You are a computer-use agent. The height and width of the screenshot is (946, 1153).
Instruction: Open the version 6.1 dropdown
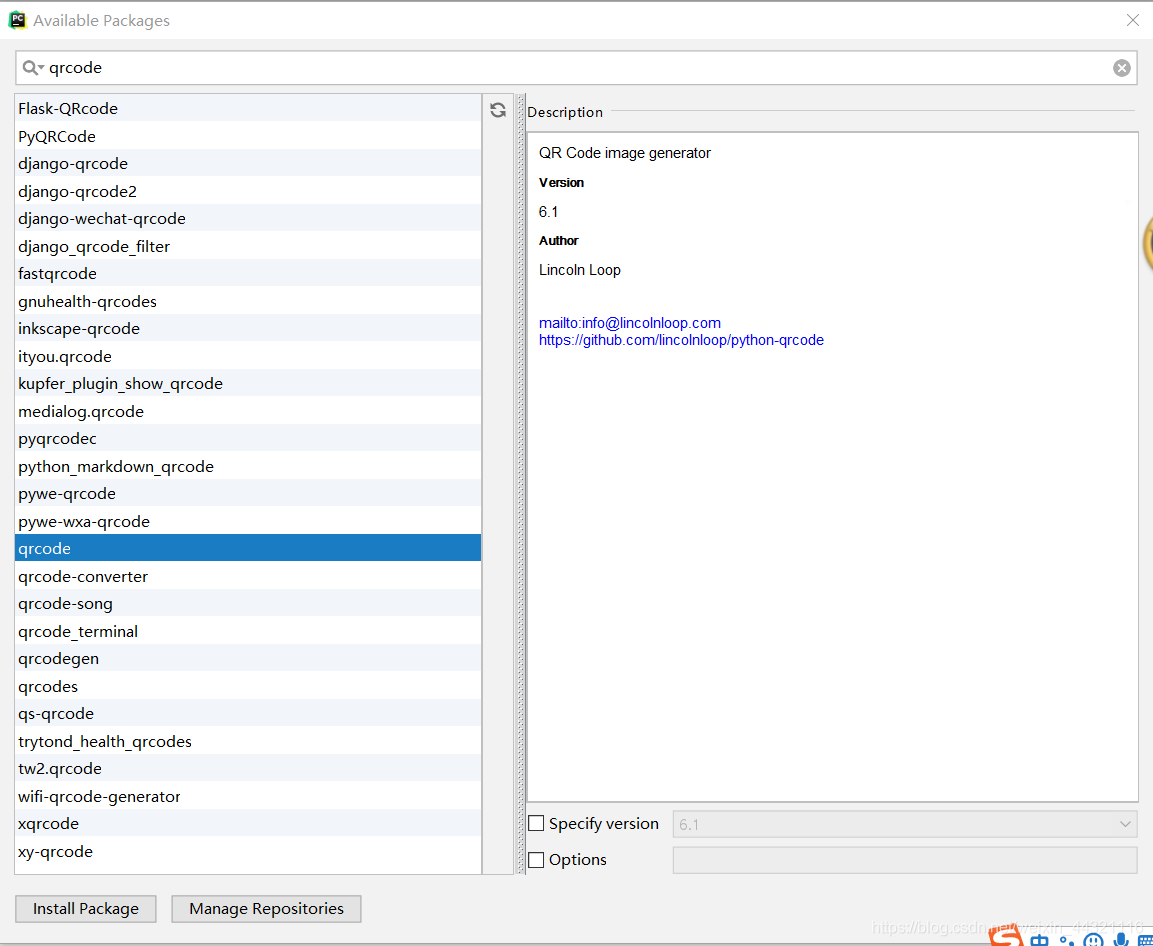tap(904, 824)
